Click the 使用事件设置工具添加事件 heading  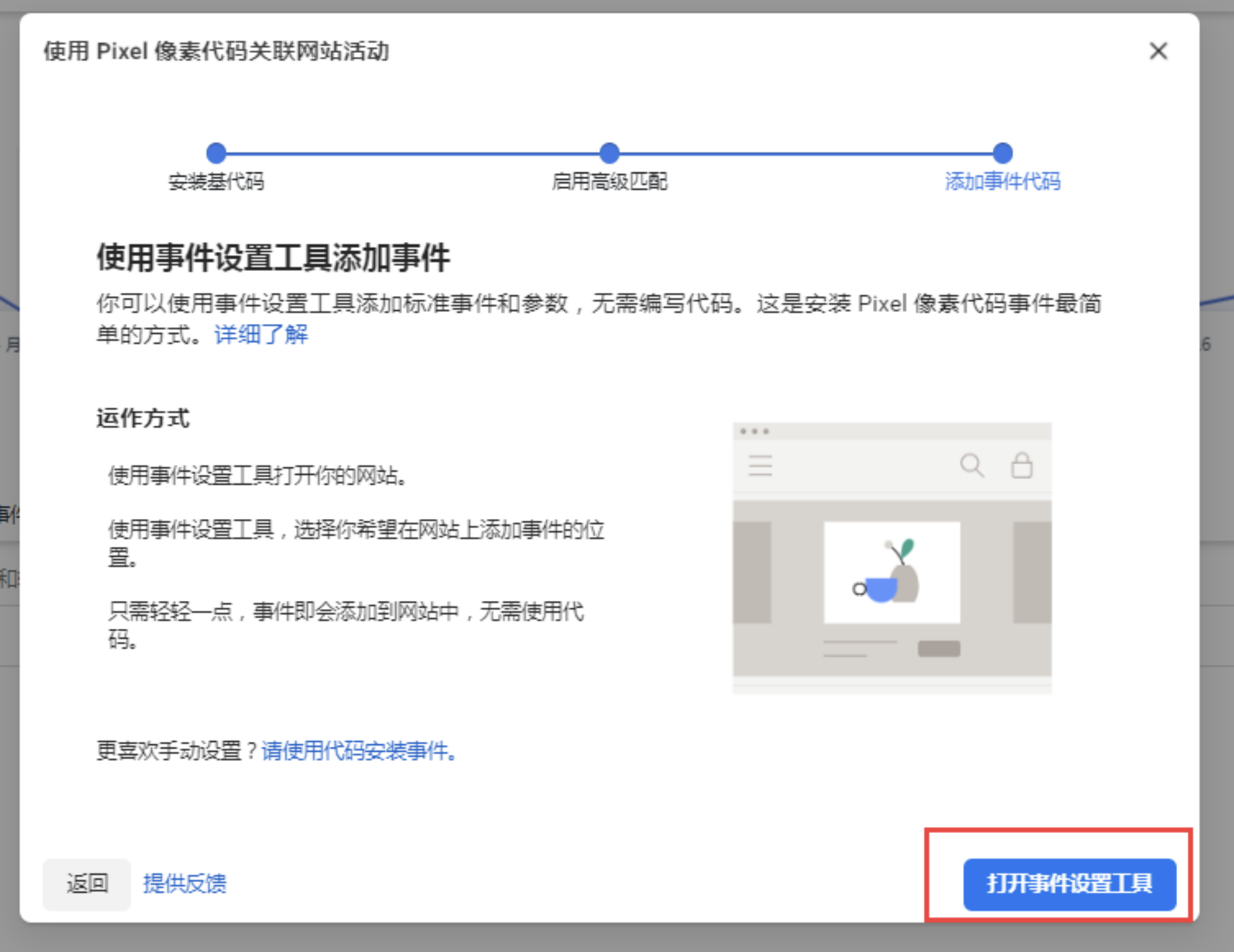tap(273, 257)
